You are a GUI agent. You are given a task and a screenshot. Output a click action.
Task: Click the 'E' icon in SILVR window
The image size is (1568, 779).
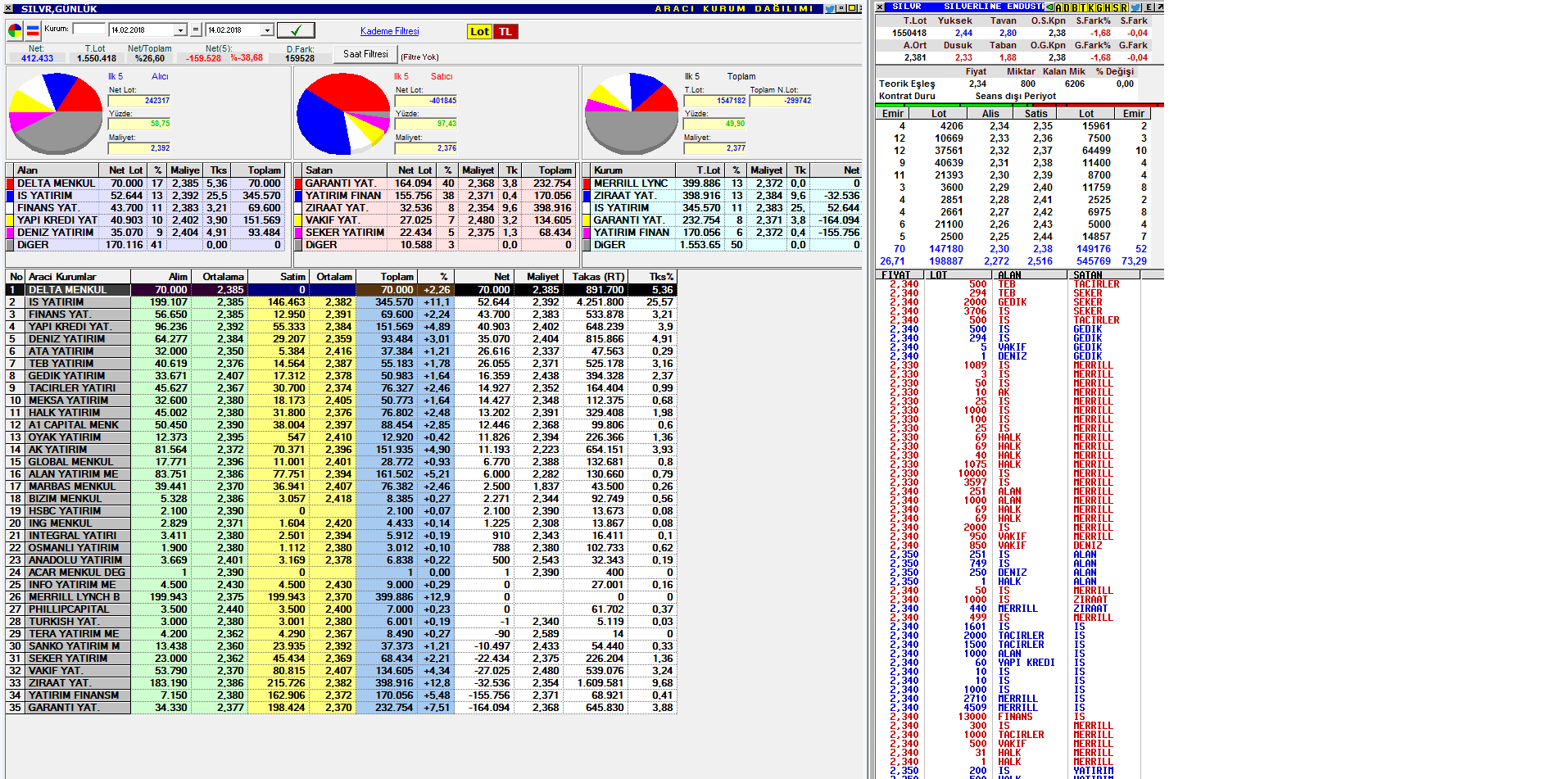(1149, 7)
